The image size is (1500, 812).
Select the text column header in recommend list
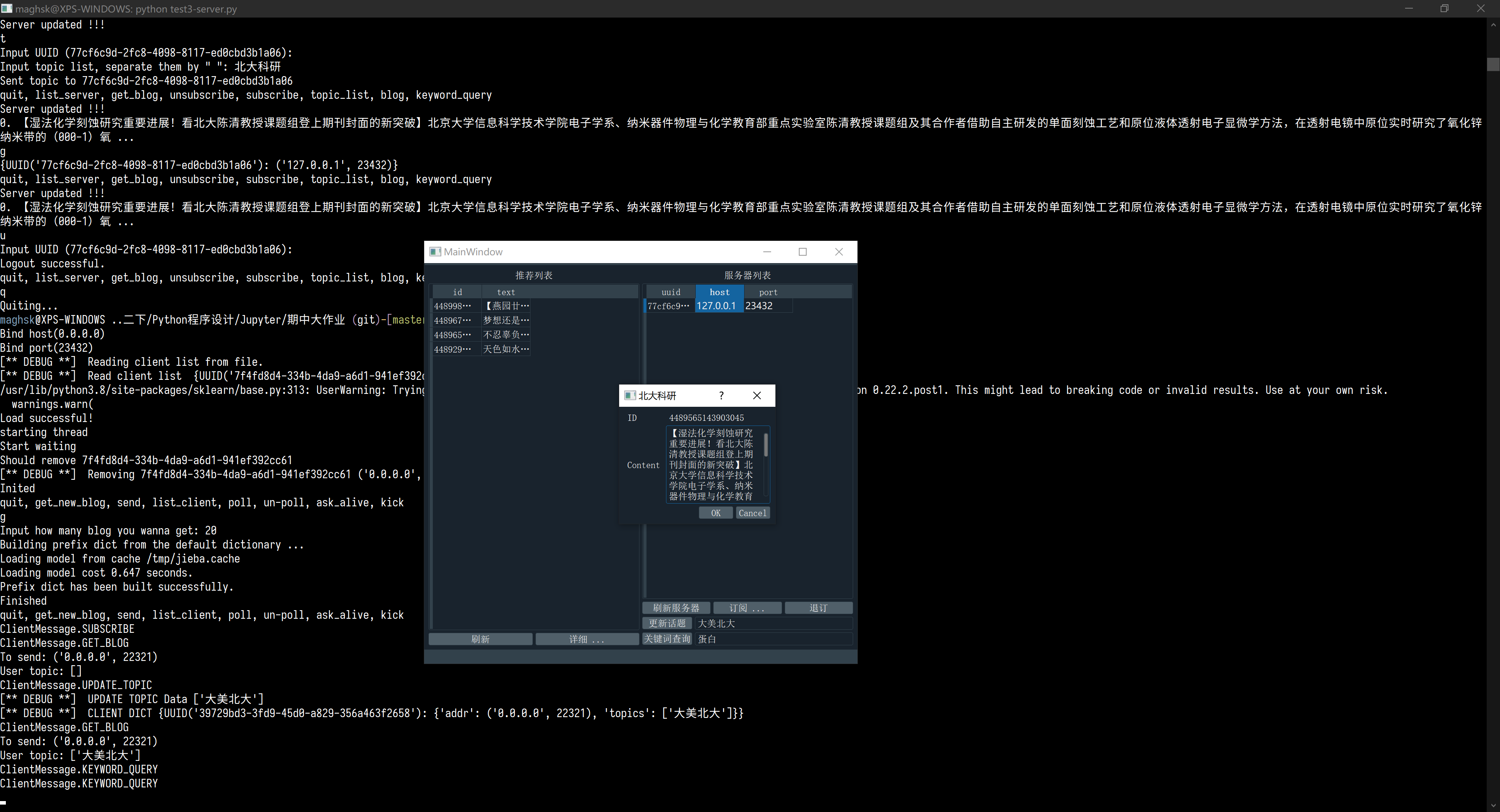tap(505, 292)
